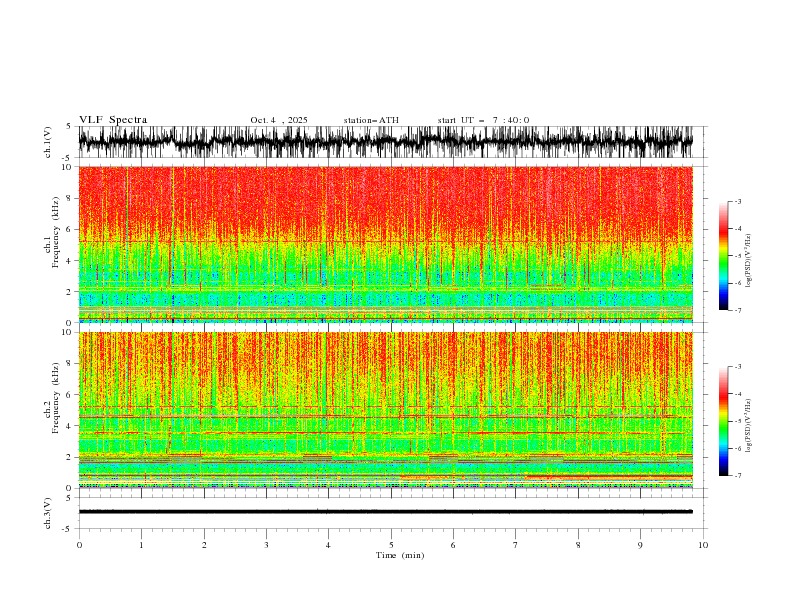Screen dimensions: 792x612
Task: Click the ch.1 colorbar 'log(PSD)(V²/Hz)' label
Action: tap(749, 261)
